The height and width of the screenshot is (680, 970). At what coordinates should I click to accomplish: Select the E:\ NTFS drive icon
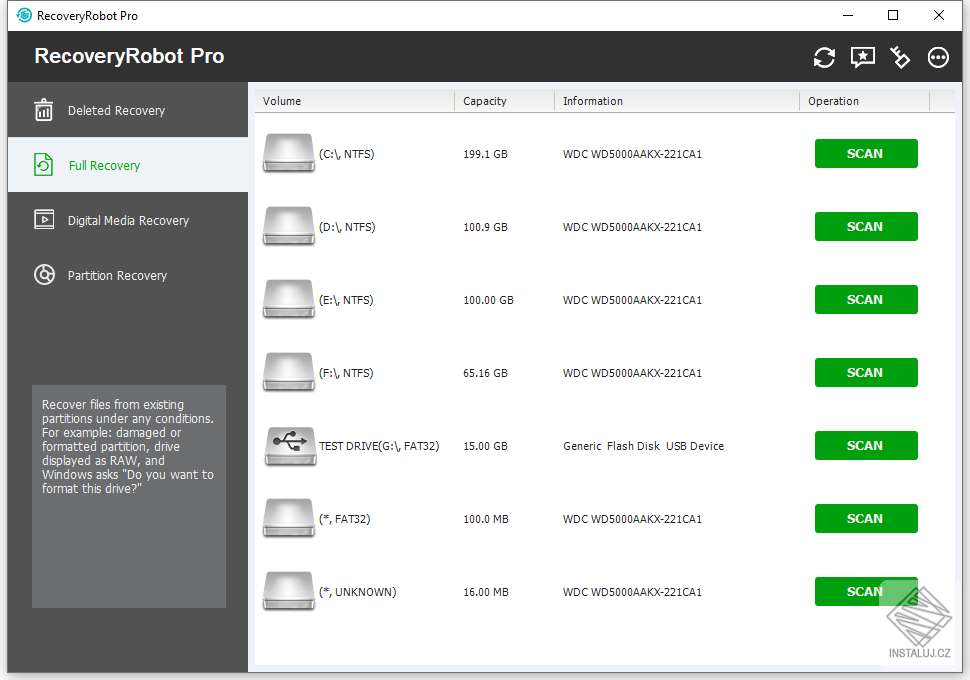[289, 299]
